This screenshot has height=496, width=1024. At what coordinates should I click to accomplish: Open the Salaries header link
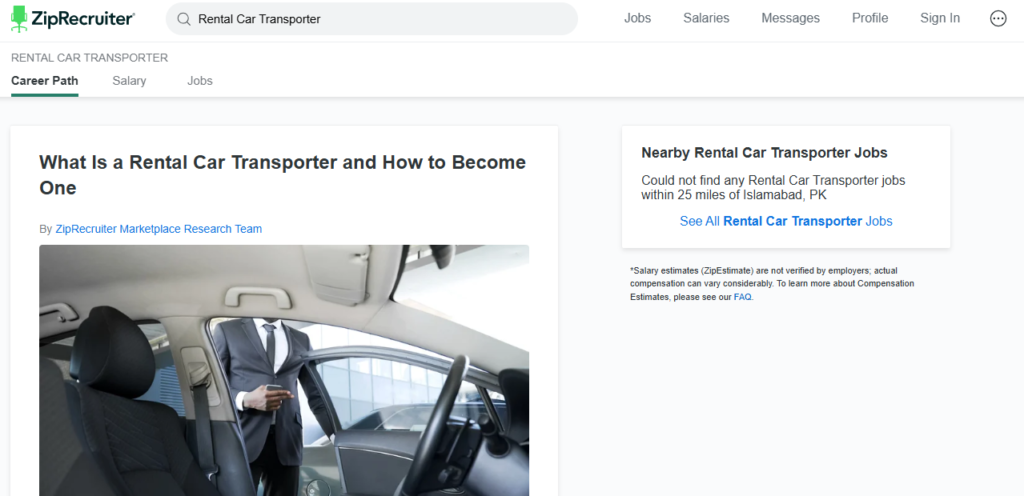pyautogui.click(x=706, y=18)
